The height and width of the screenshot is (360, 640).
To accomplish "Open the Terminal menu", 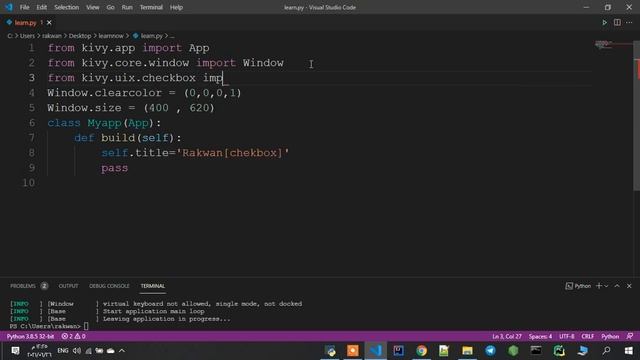I will (151, 7).
